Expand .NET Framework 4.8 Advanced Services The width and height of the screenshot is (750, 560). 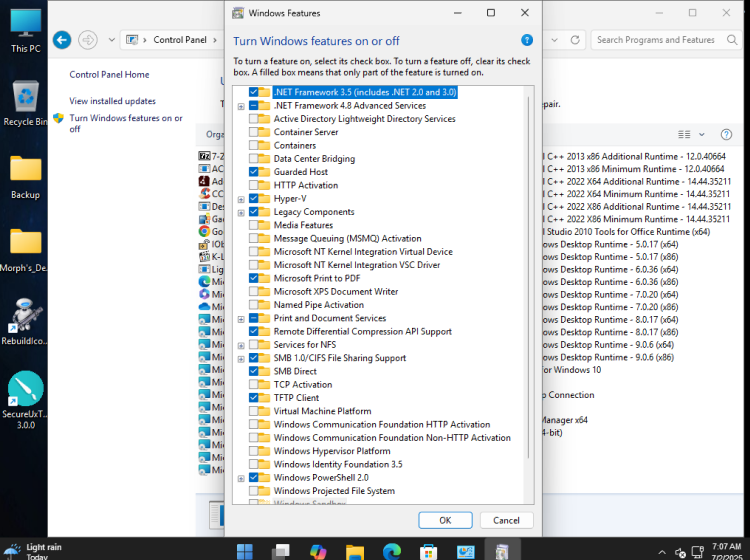[x=241, y=106]
